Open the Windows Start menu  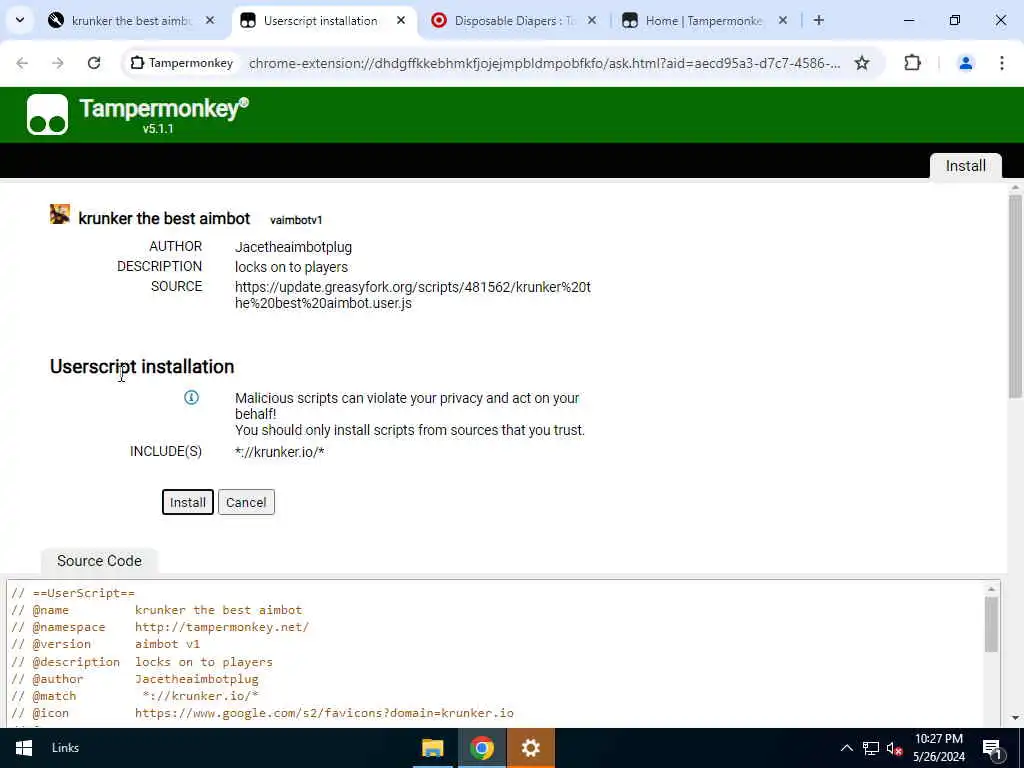(x=24, y=748)
